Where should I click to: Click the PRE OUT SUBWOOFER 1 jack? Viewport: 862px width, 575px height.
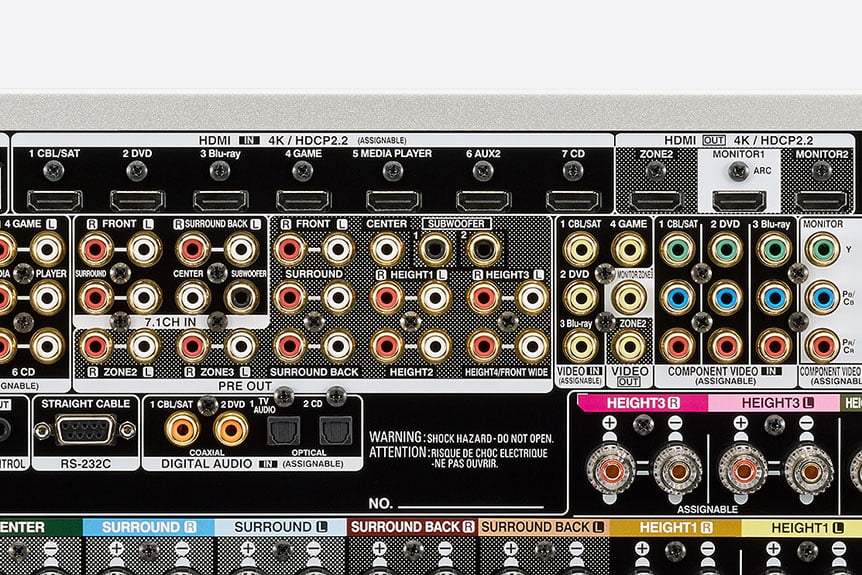point(435,249)
